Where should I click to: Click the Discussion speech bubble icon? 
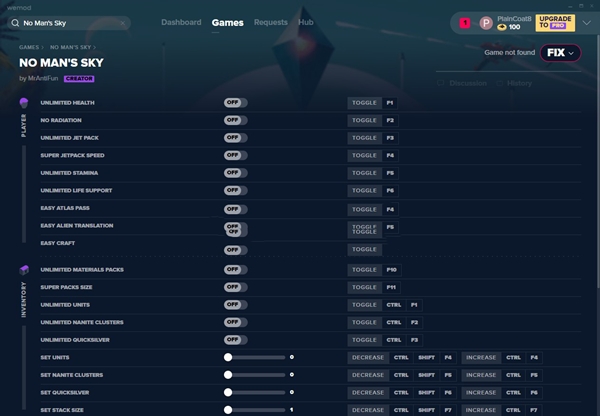click(x=441, y=83)
